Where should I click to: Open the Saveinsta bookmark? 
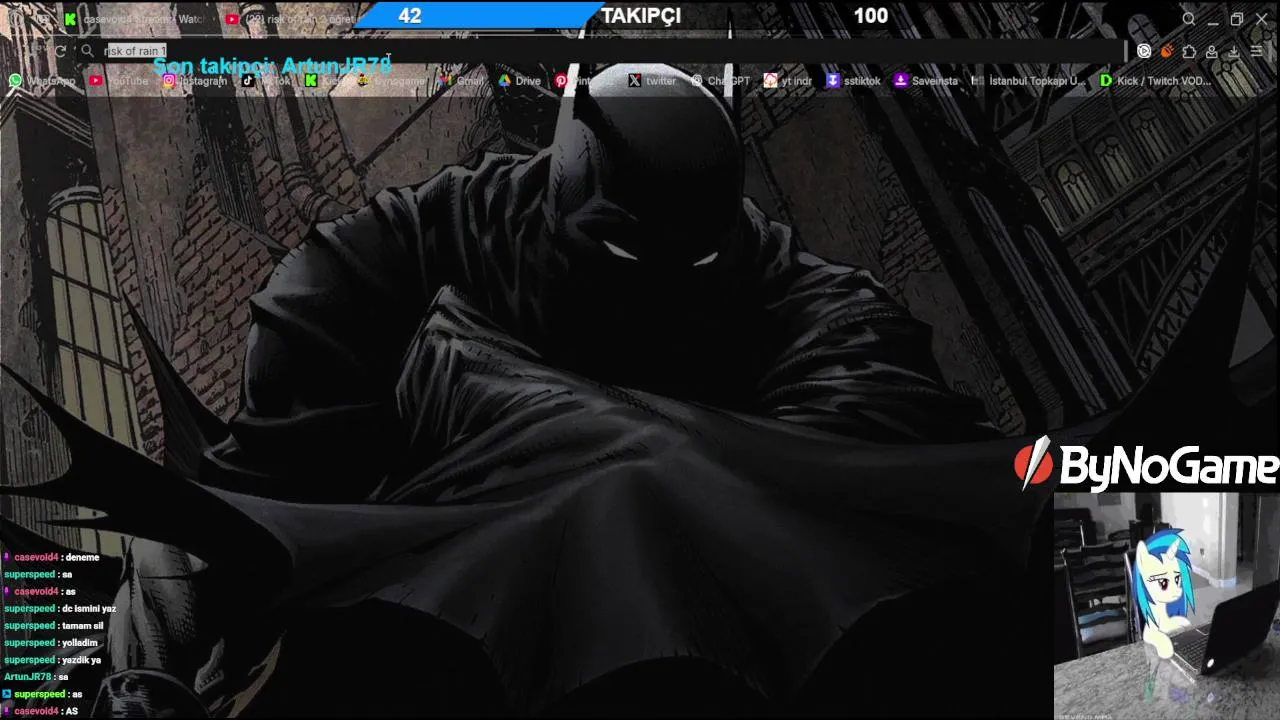tap(926, 81)
